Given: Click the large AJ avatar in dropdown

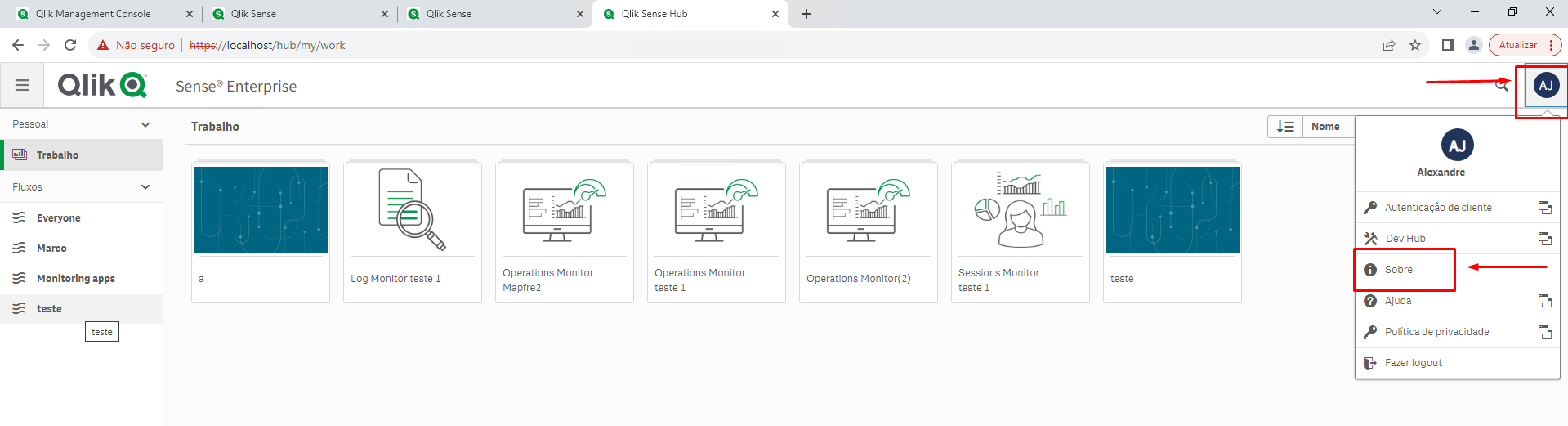Looking at the screenshot, I should click(1457, 146).
